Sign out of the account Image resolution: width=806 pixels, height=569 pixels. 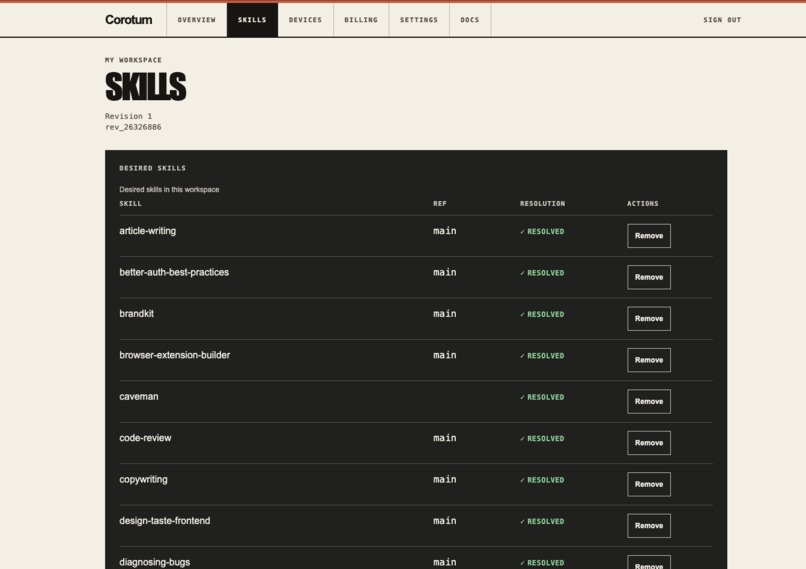tap(722, 20)
